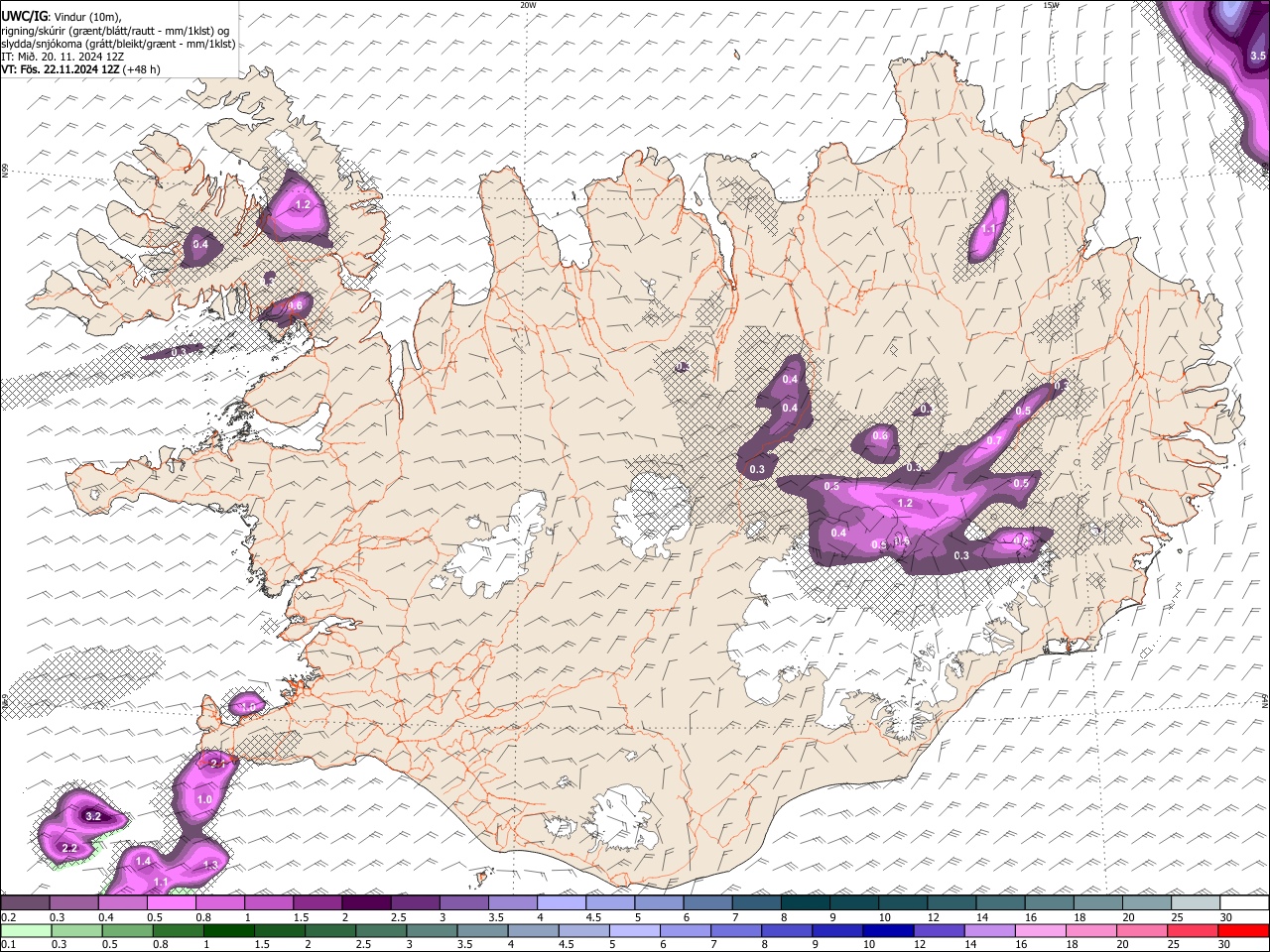Click the 1.1 value in northeast Iceland

pos(989,229)
